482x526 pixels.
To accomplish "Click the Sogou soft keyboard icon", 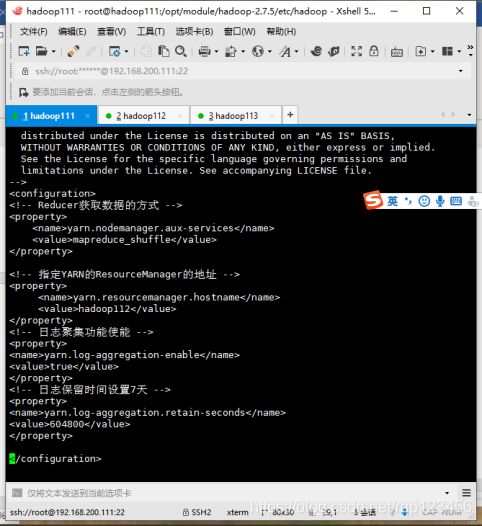I will 456,201.
